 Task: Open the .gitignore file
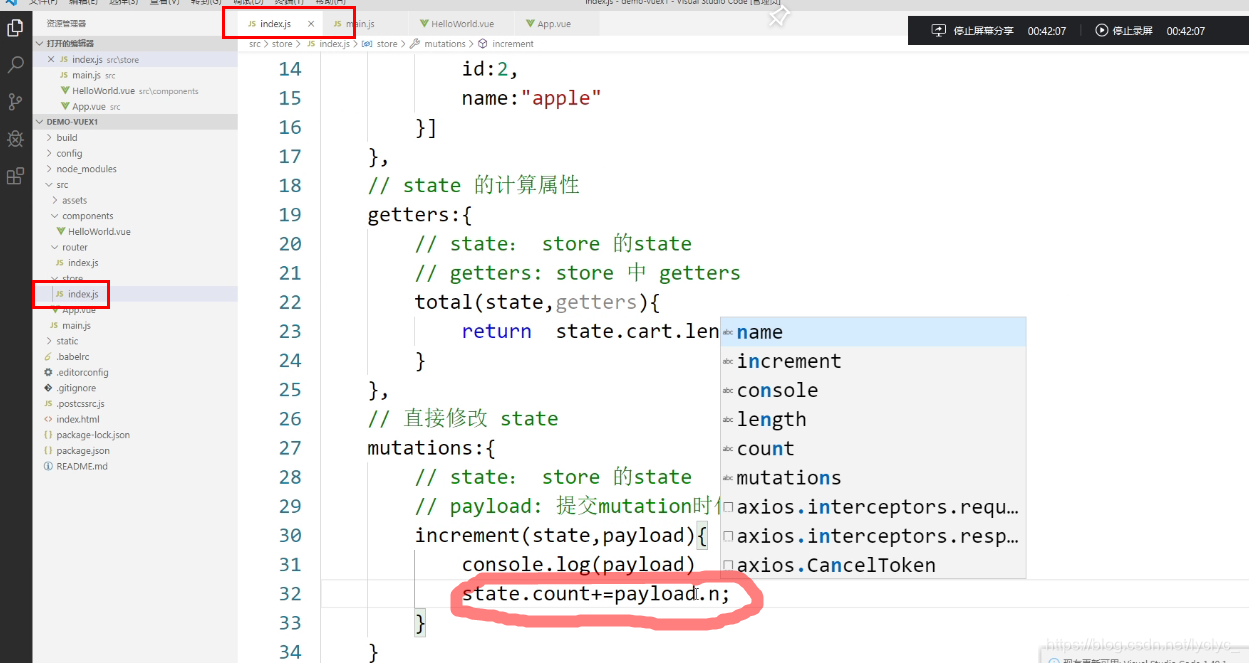(76, 388)
